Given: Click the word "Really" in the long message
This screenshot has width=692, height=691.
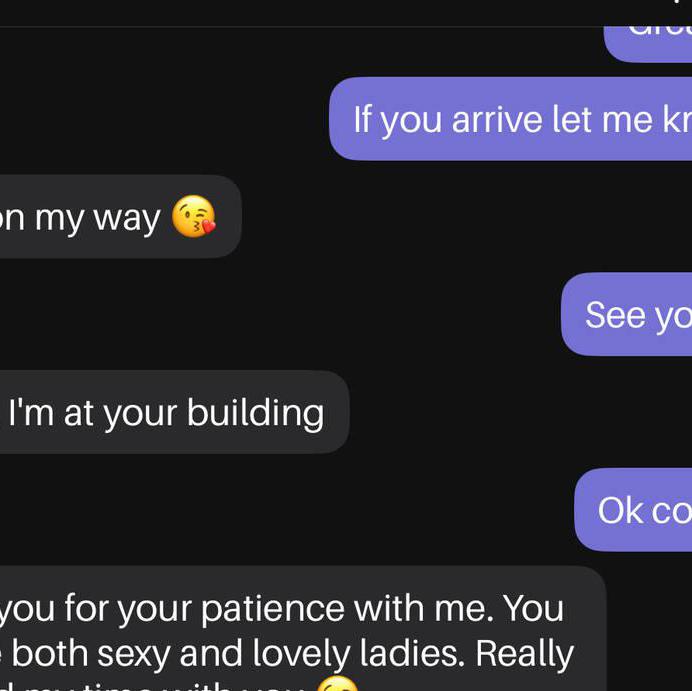Looking at the screenshot, I should pos(524,653).
